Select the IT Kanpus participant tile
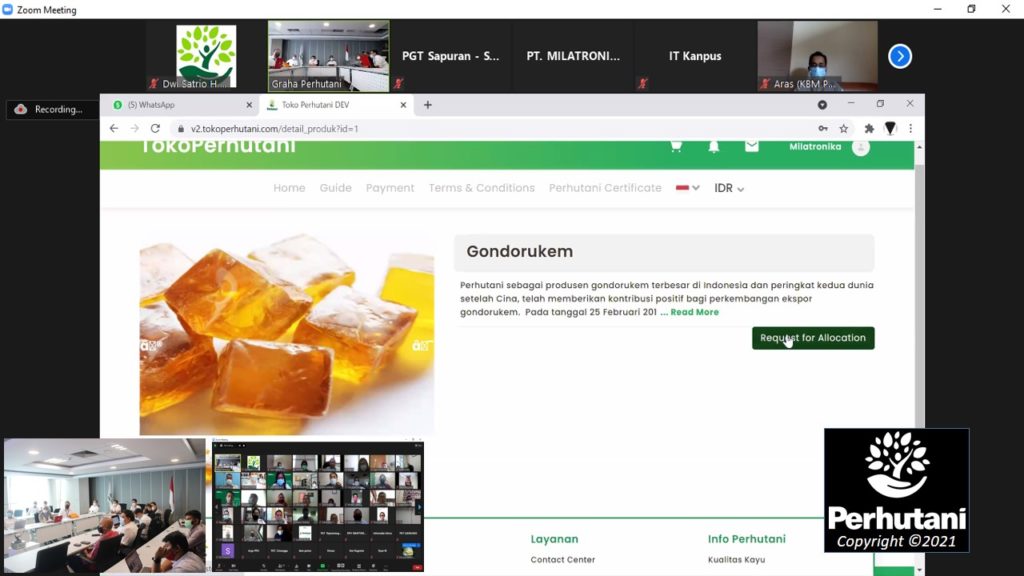Screen dimensions: 1024x576 (x=695, y=56)
